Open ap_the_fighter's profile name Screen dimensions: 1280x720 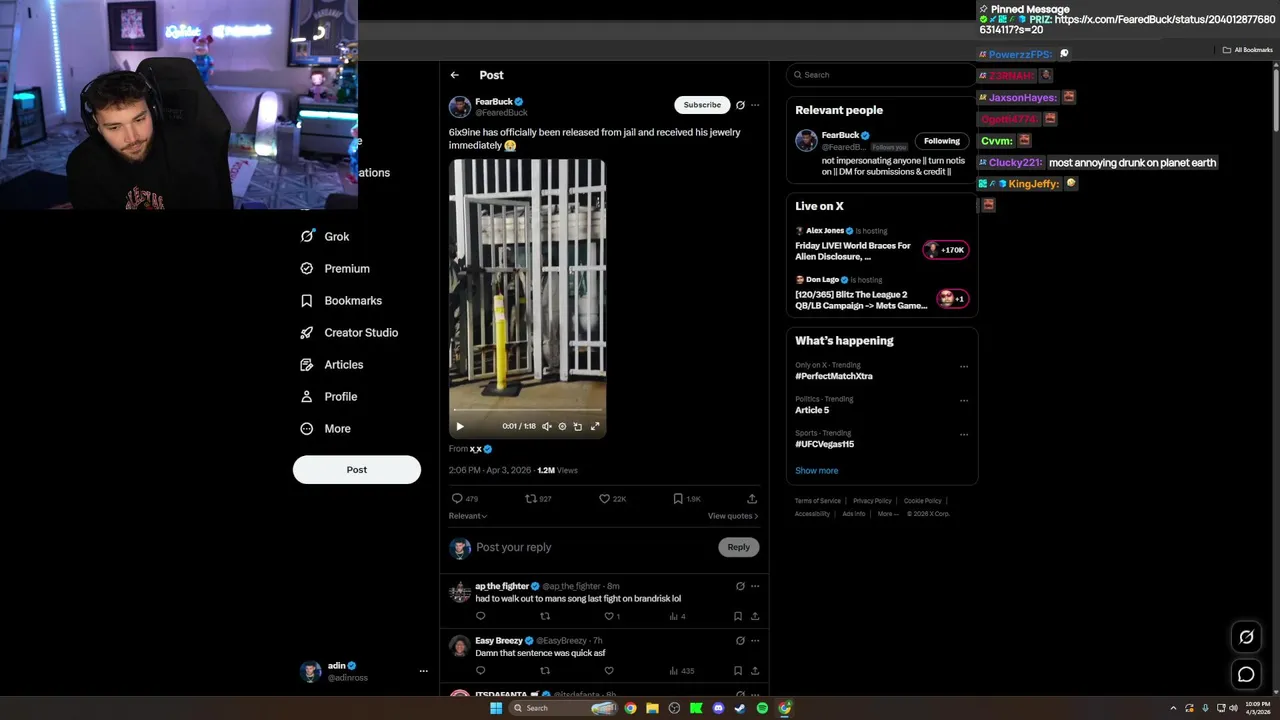pos(502,586)
